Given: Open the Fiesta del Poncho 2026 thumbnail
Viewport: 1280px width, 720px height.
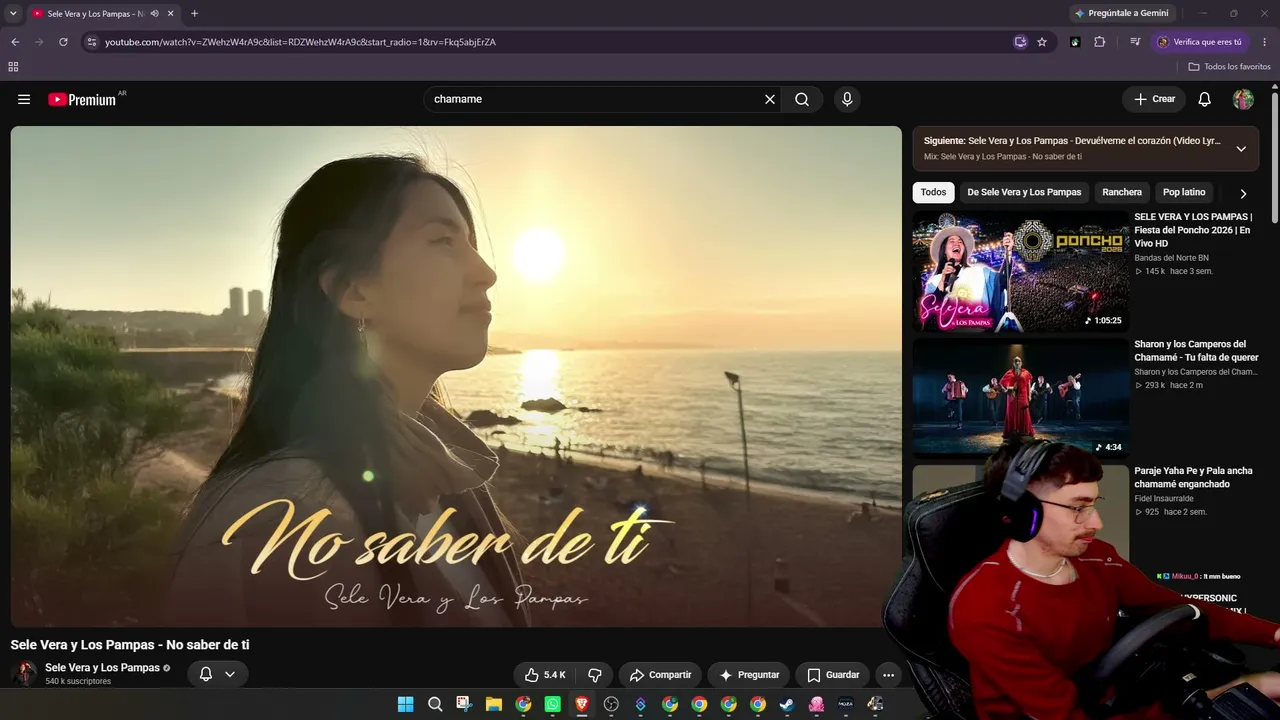Looking at the screenshot, I should pyautogui.click(x=1020, y=271).
